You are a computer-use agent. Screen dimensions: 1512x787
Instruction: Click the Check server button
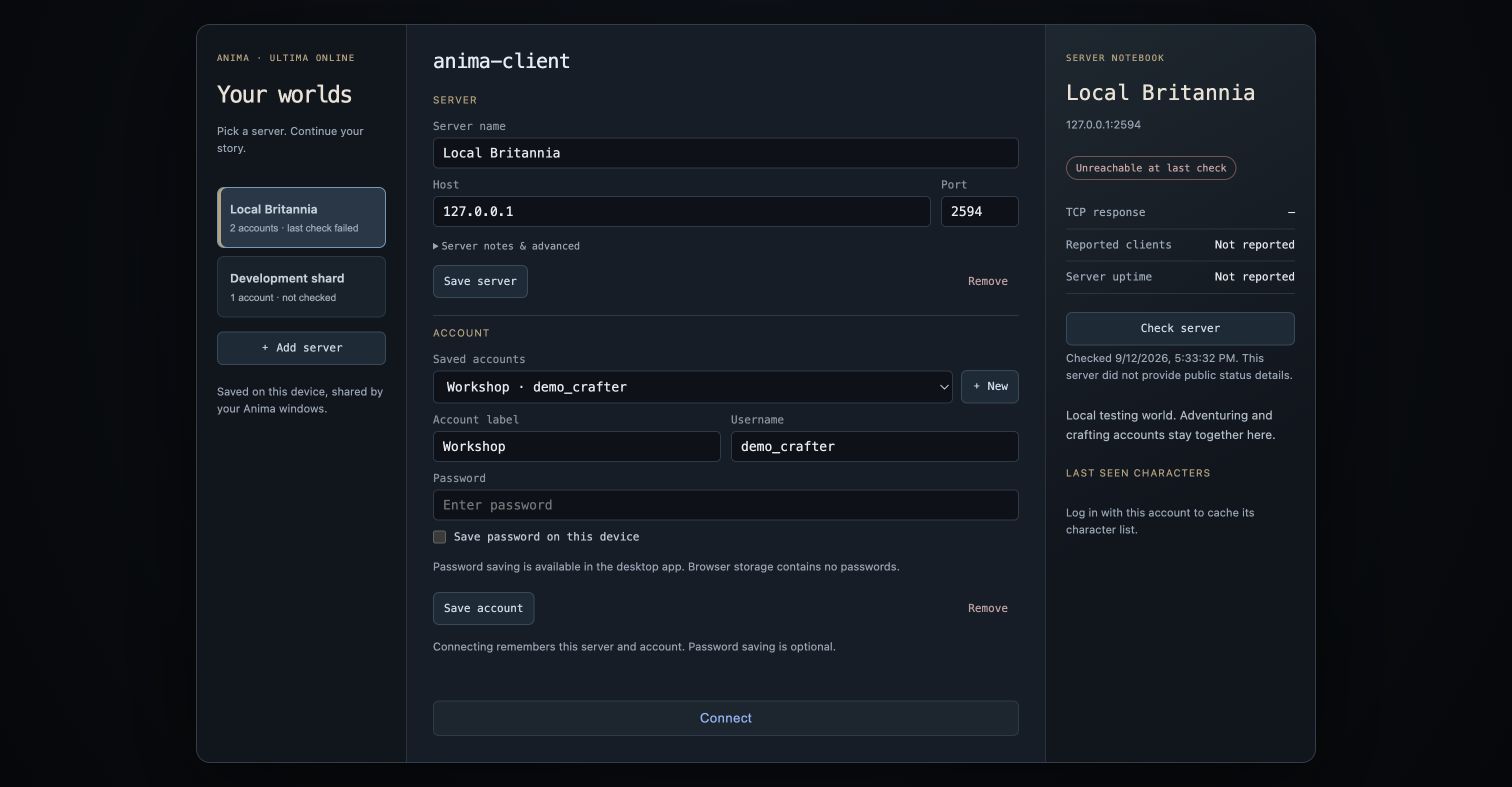point(1180,328)
